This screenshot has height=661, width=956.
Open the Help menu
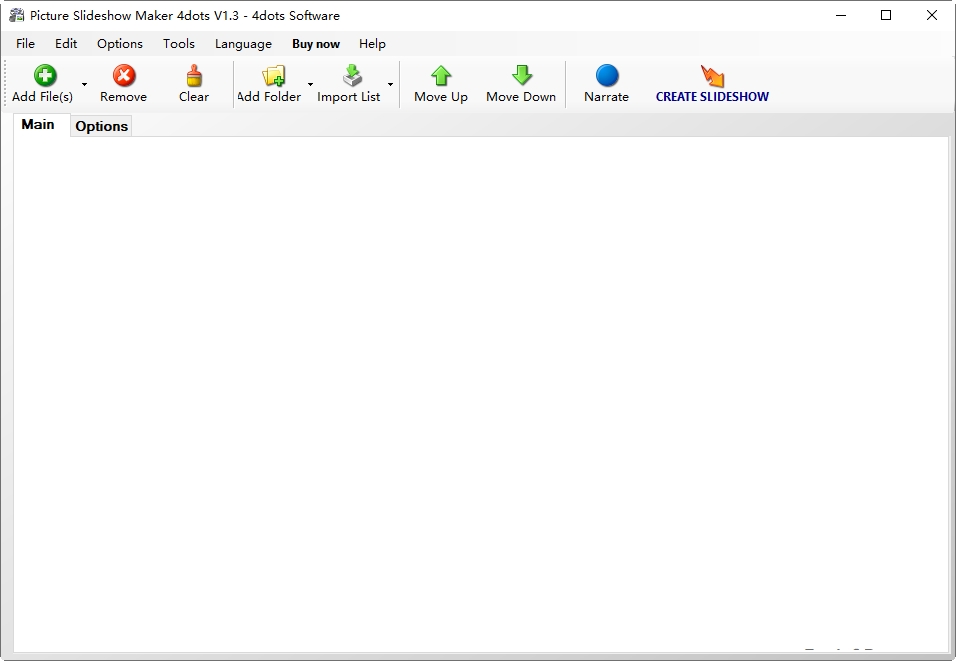pyautogui.click(x=372, y=44)
